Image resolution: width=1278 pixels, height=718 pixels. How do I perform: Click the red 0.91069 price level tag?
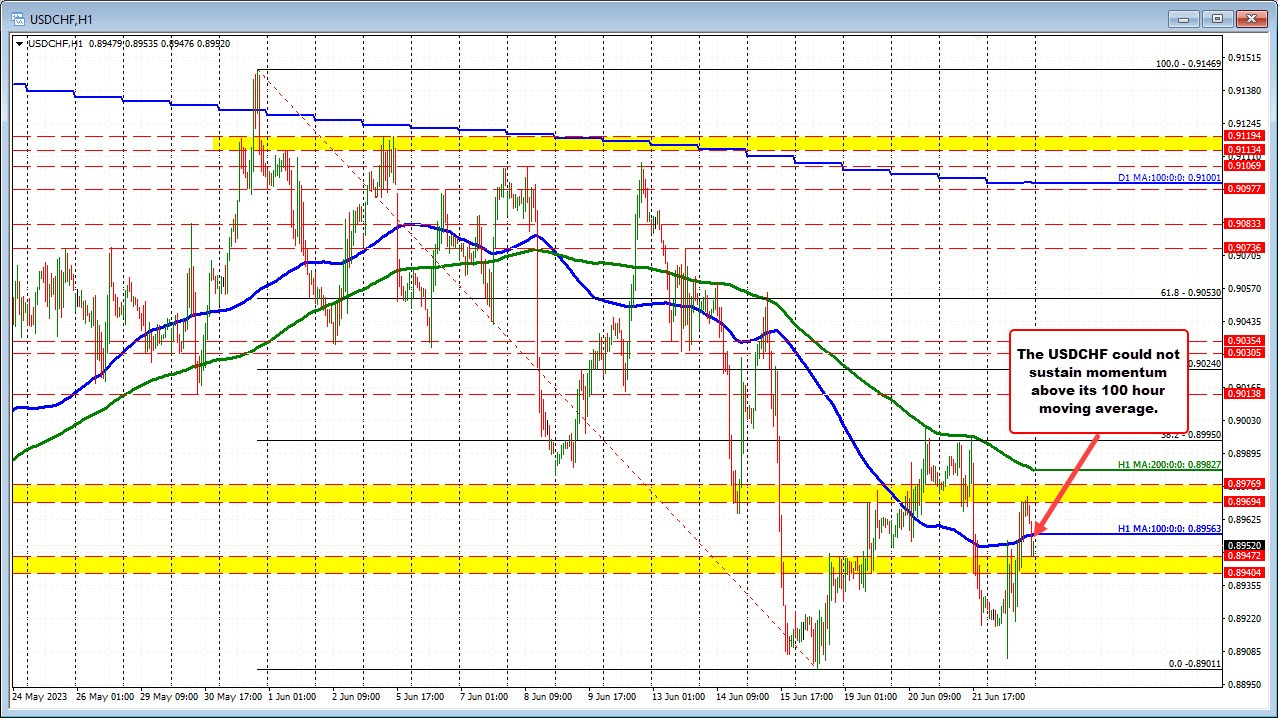pos(1244,165)
